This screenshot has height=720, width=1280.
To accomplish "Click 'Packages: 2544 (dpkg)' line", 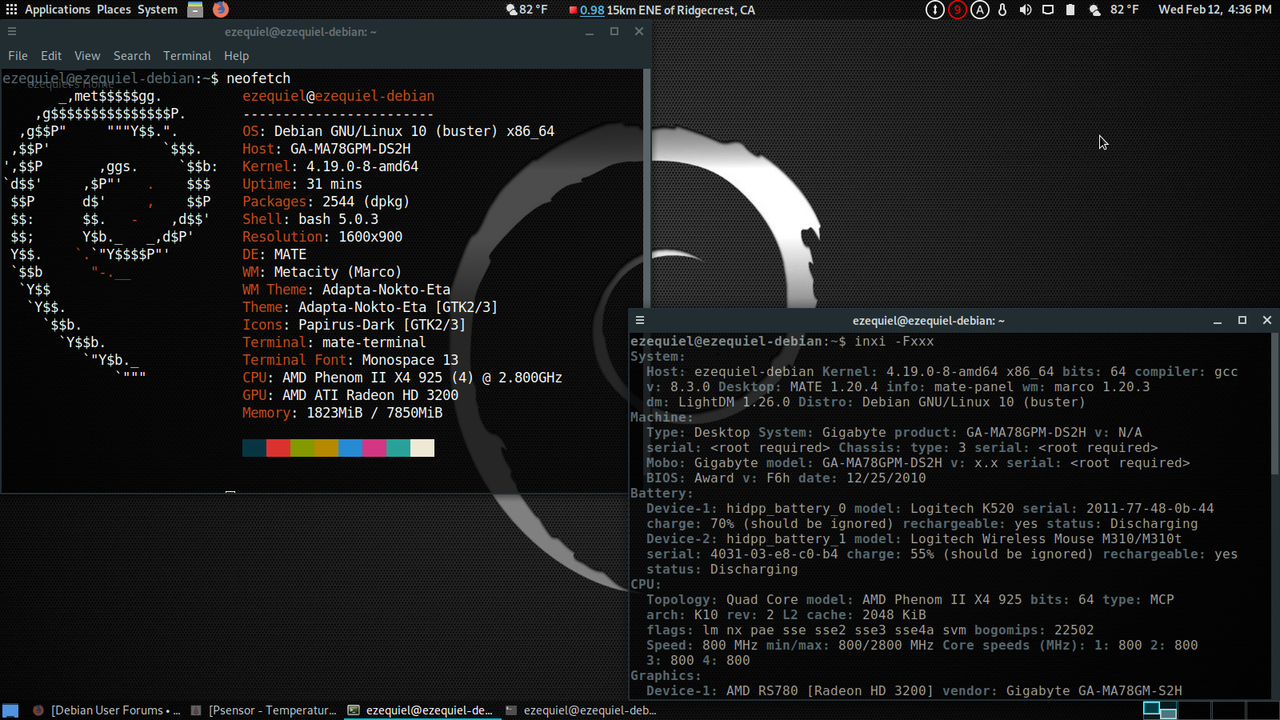I will [326, 201].
